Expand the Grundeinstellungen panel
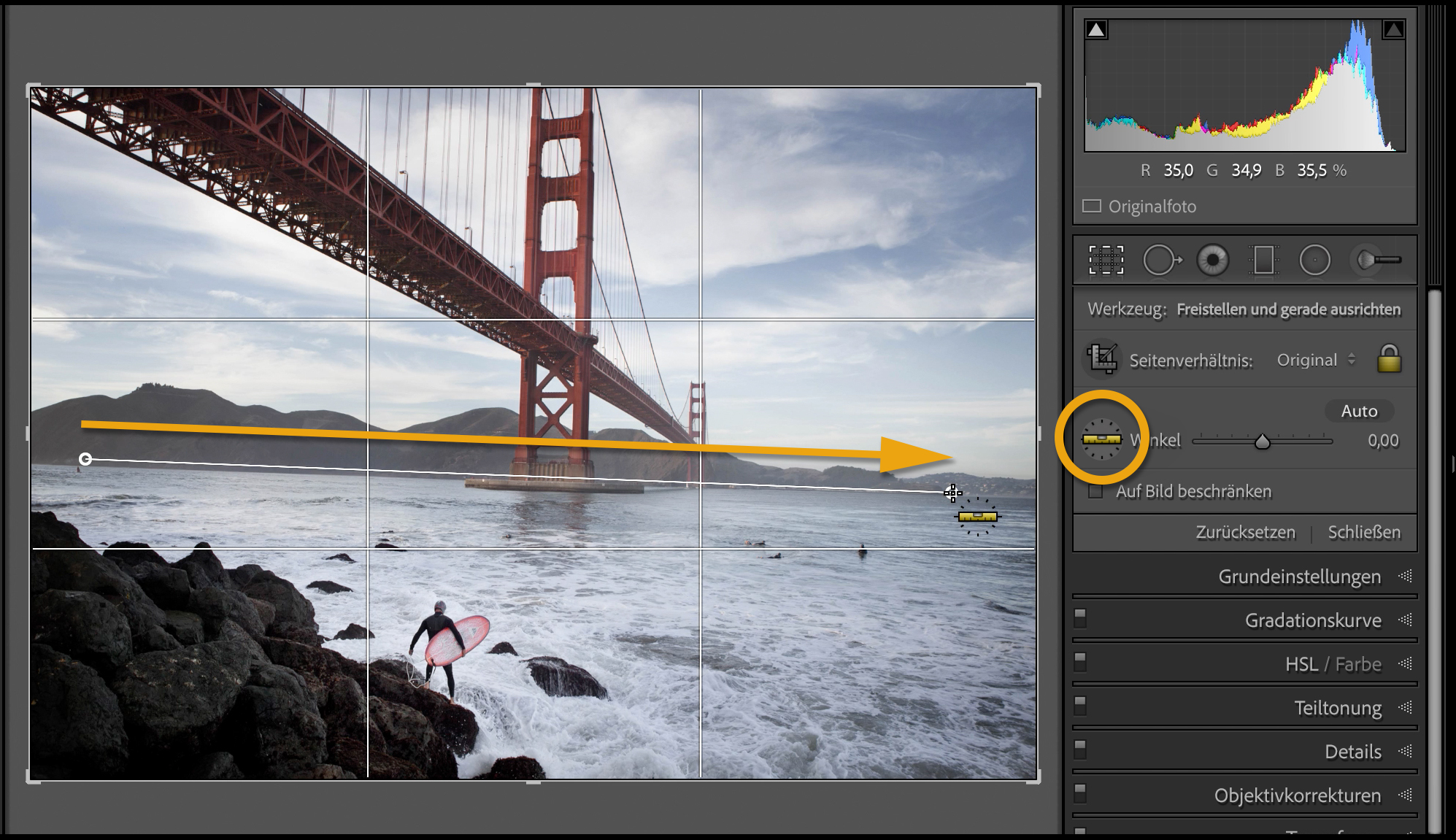1456x840 pixels. click(x=1299, y=577)
